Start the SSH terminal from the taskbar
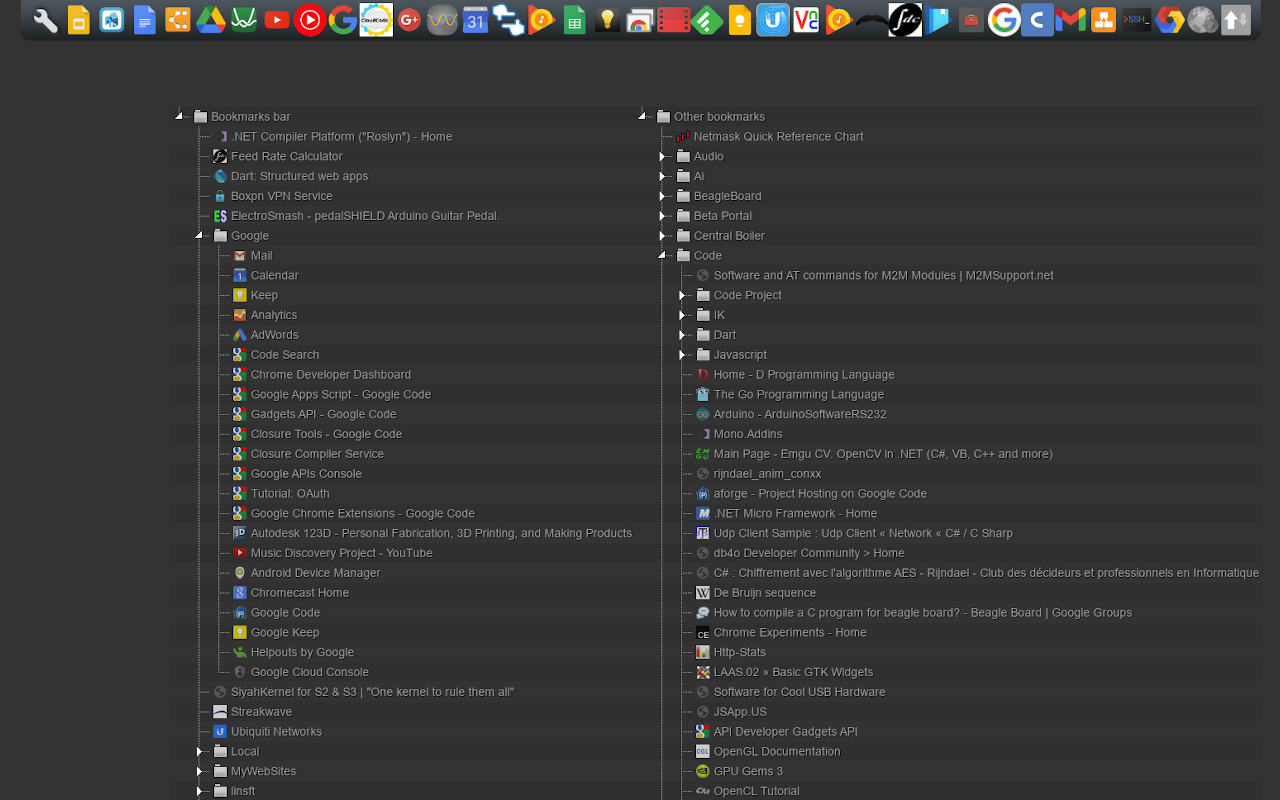The image size is (1280, 800). point(1135,18)
